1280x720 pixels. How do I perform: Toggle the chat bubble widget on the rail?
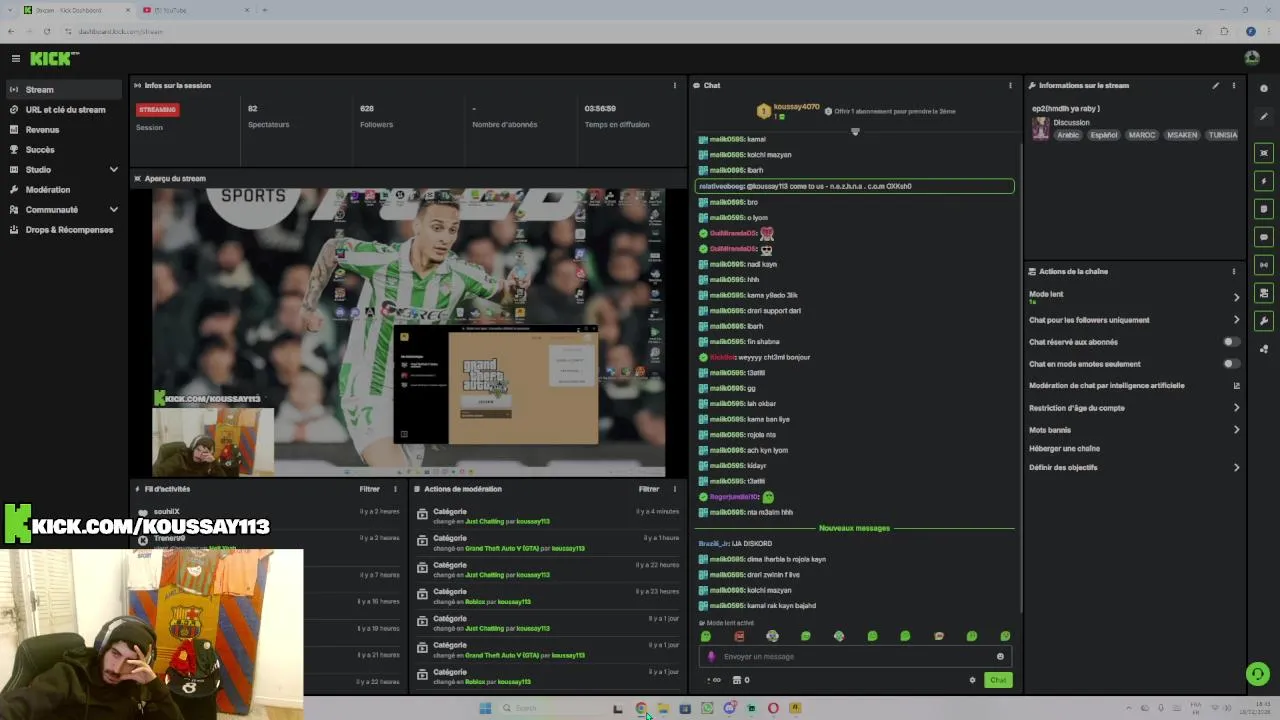1264,237
